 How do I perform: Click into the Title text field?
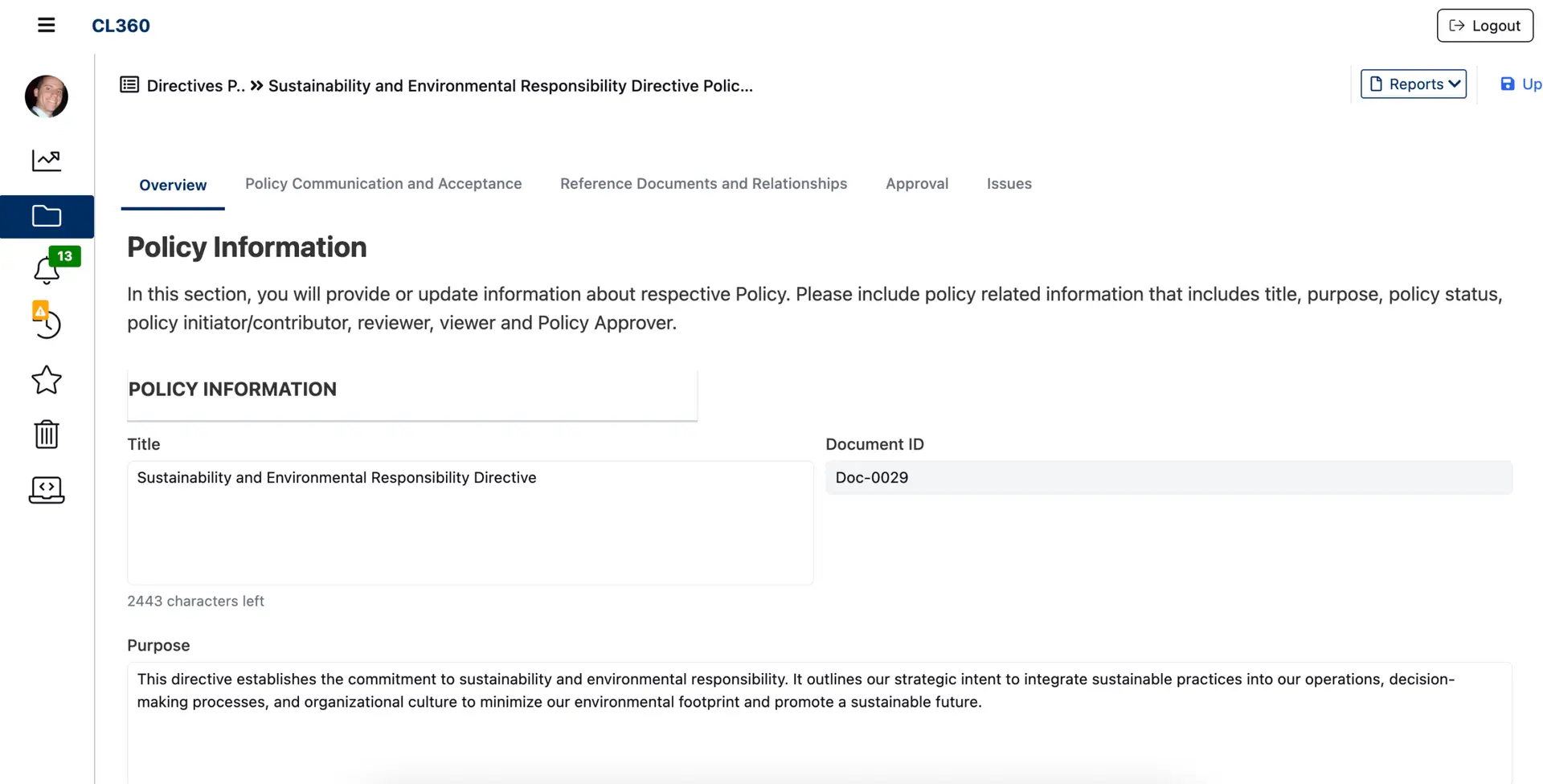click(470, 522)
